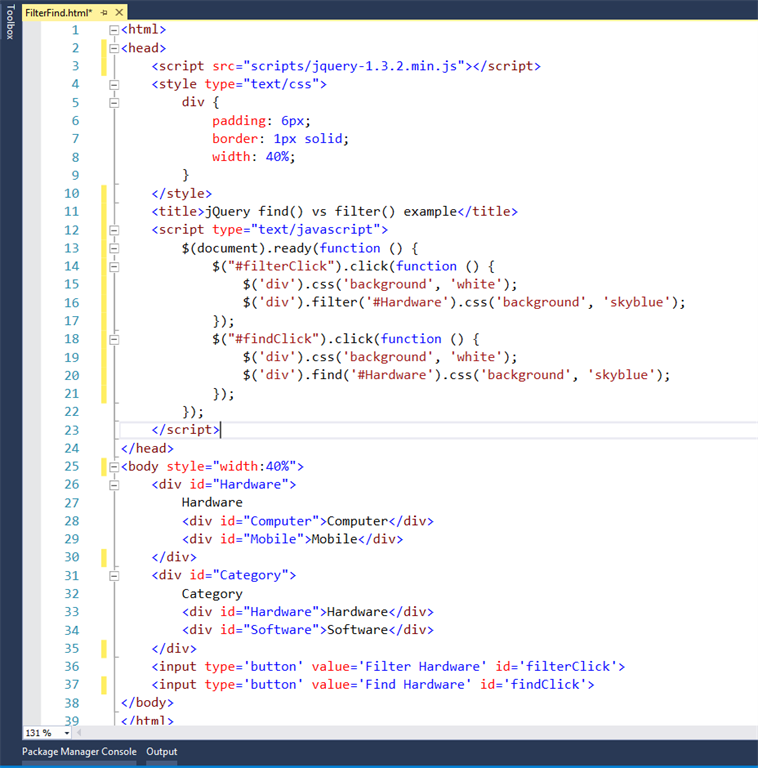Image resolution: width=758 pixels, height=768 pixels.
Task: Collapse the script block on line 12
Action: pos(114,230)
